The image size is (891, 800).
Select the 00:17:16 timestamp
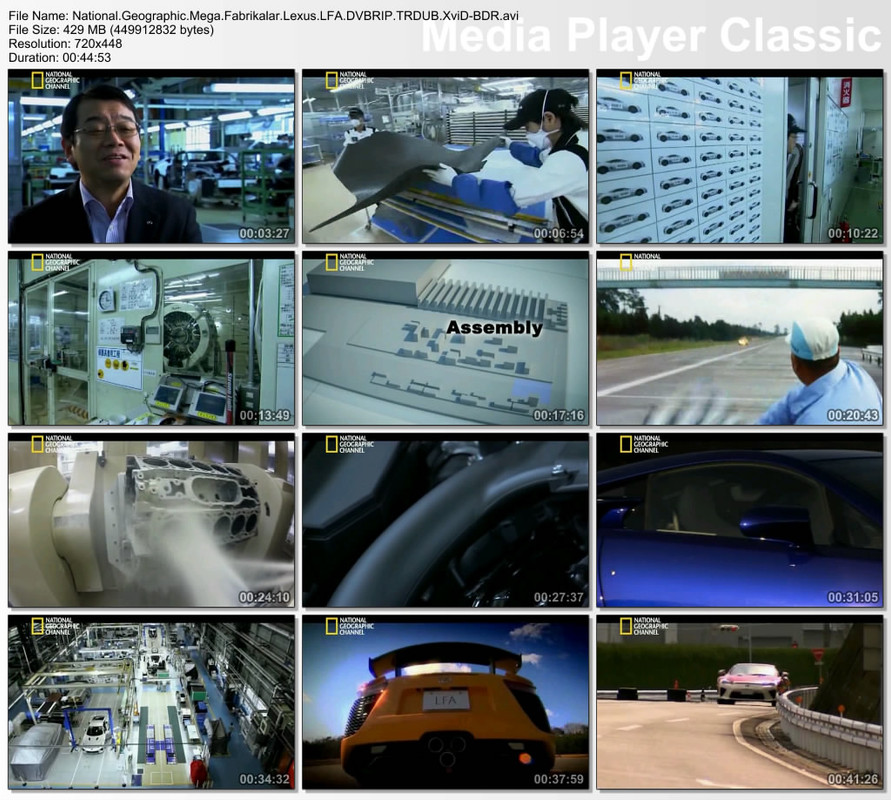pyautogui.click(x=559, y=415)
